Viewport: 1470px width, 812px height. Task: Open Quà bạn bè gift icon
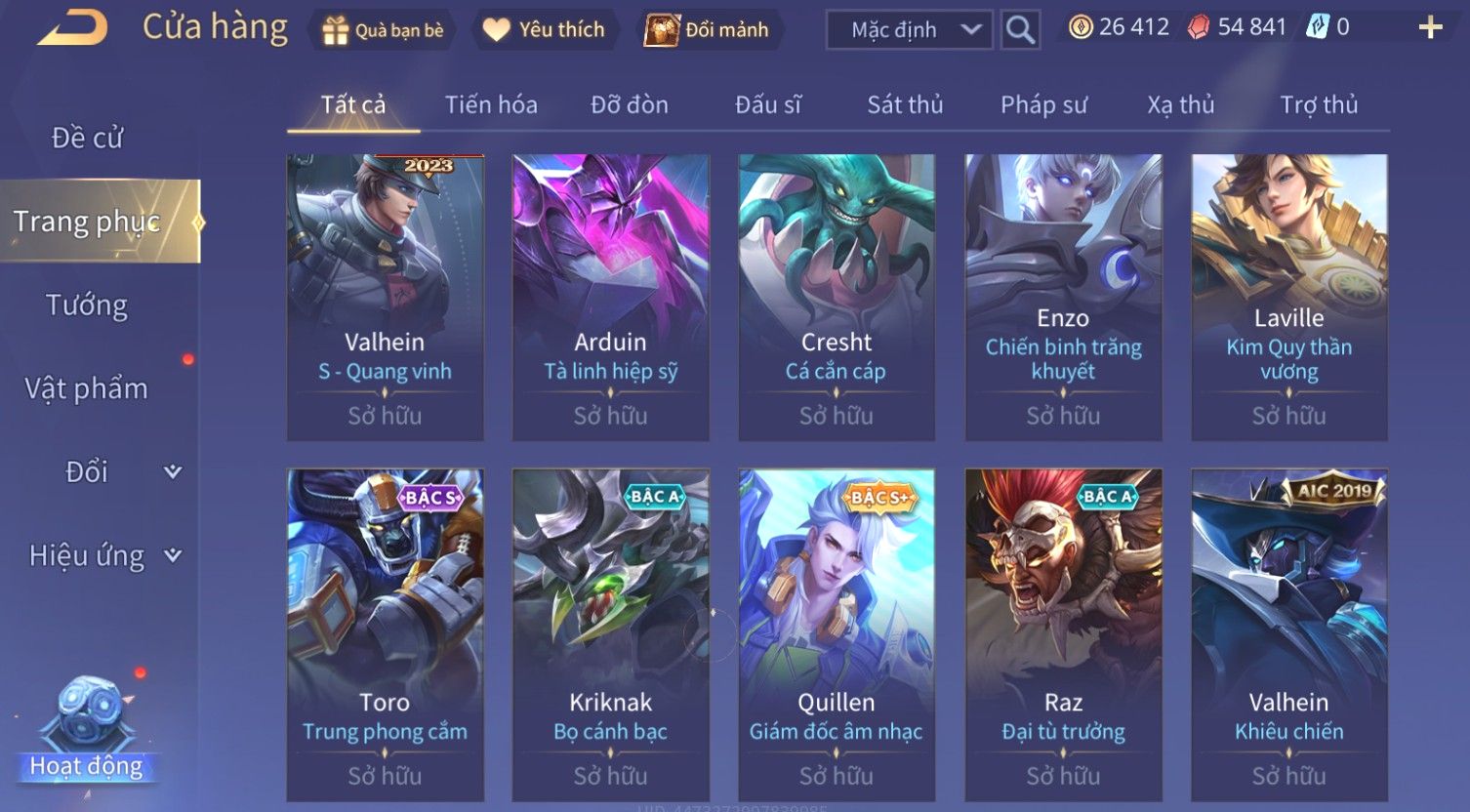(335, 30)
